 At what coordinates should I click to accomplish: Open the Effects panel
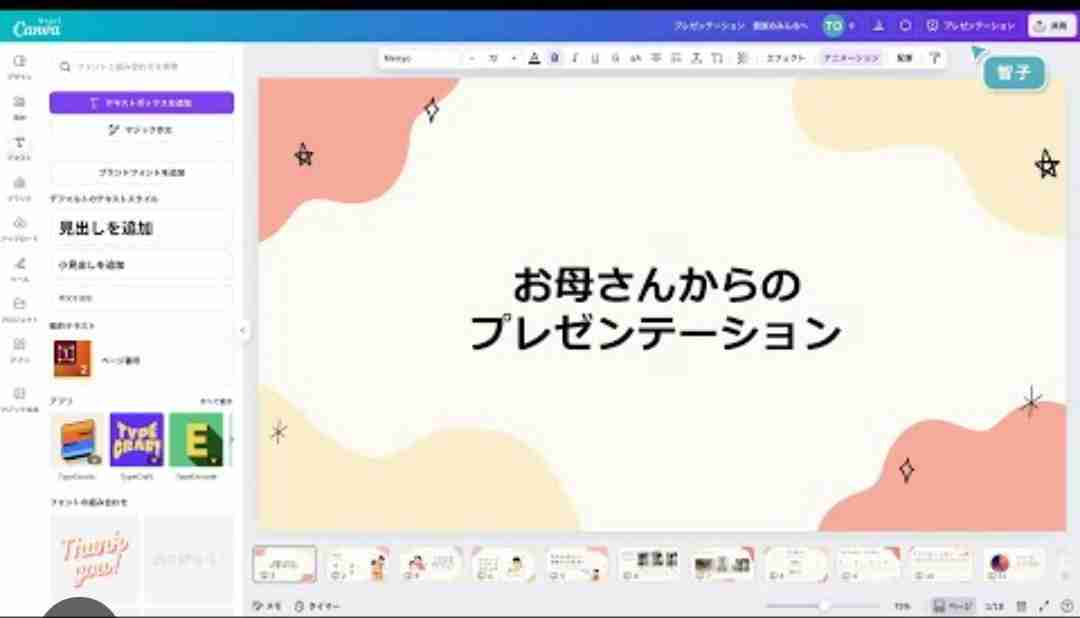[x=785, y=59]
